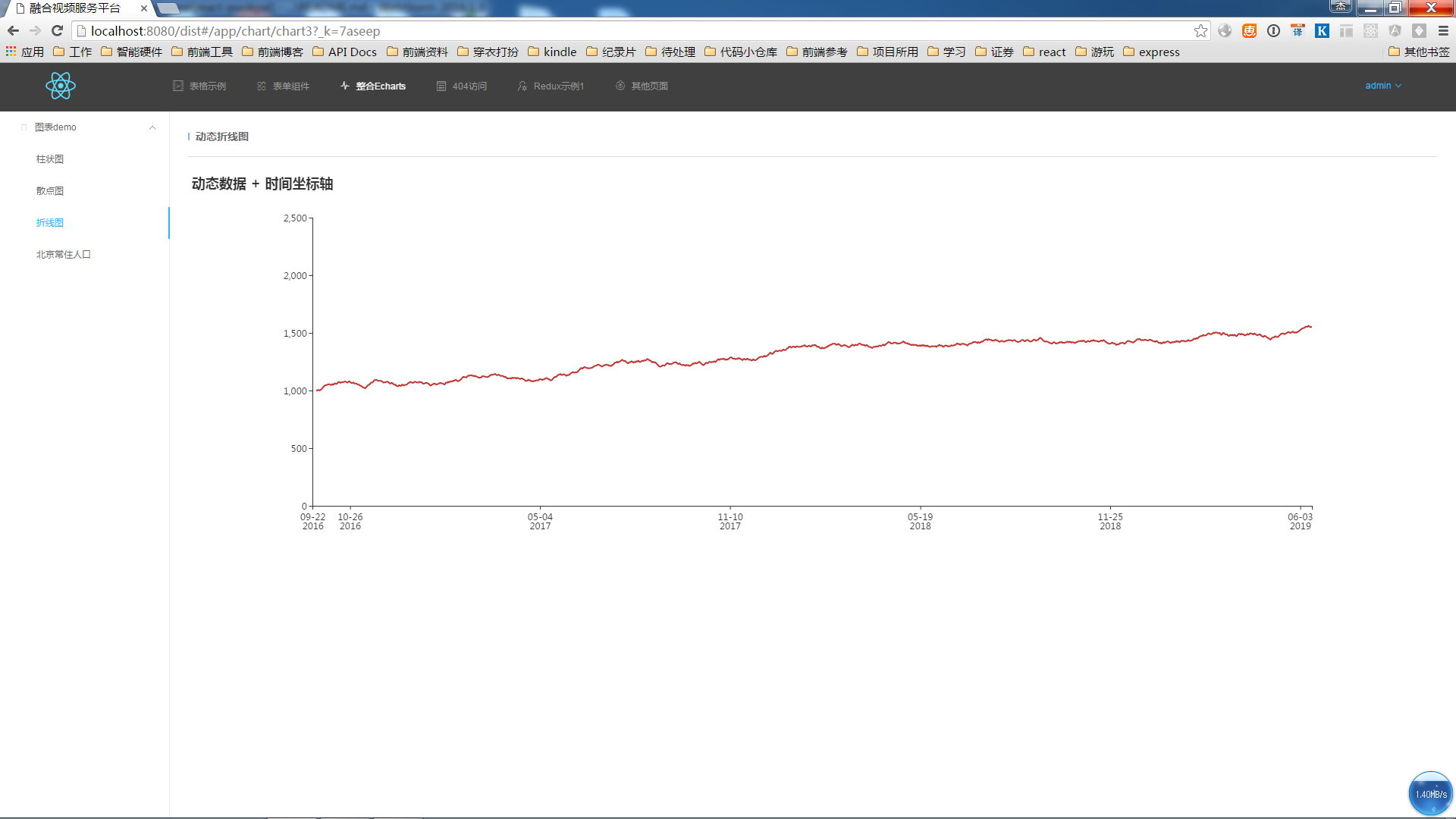The height and width of the screenshot is (819, 1456).
Task: Click the React logo icon
Action: click(61, 86)
